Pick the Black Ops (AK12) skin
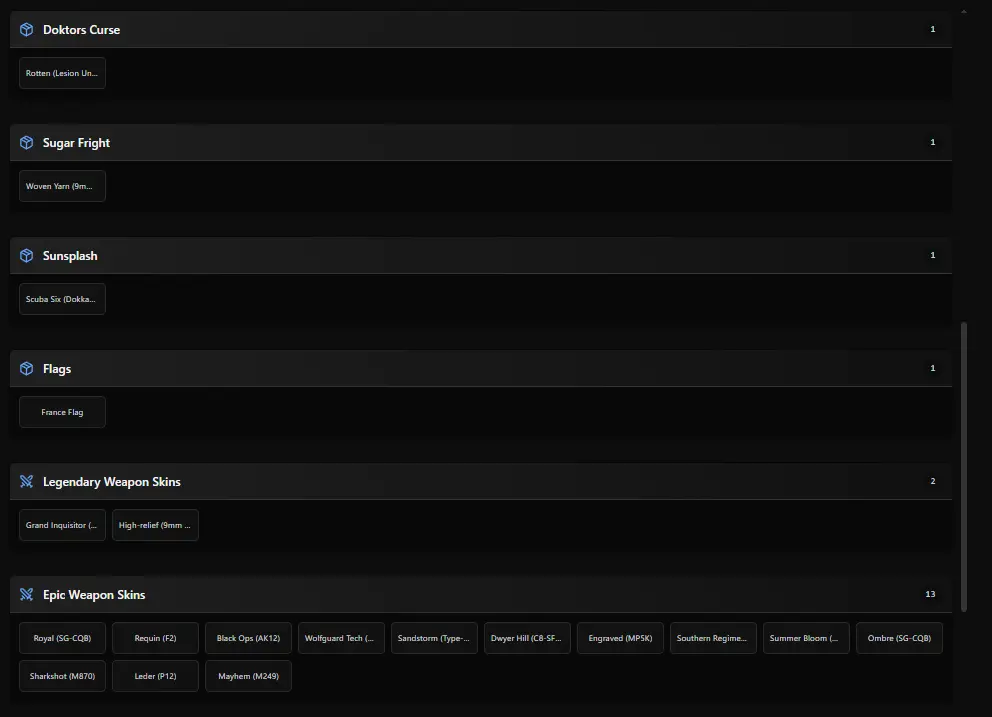The image size is (992, 717). point(248,638)
